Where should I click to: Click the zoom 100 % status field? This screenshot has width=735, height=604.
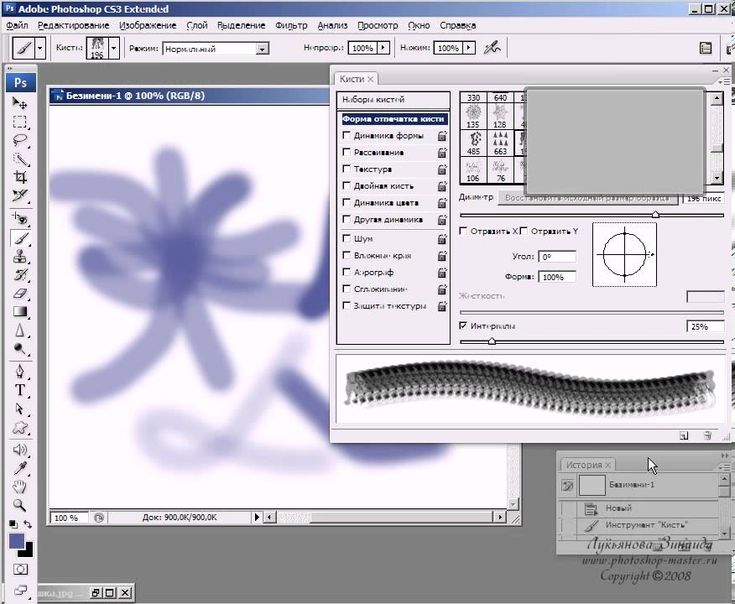tap(69, 517)
